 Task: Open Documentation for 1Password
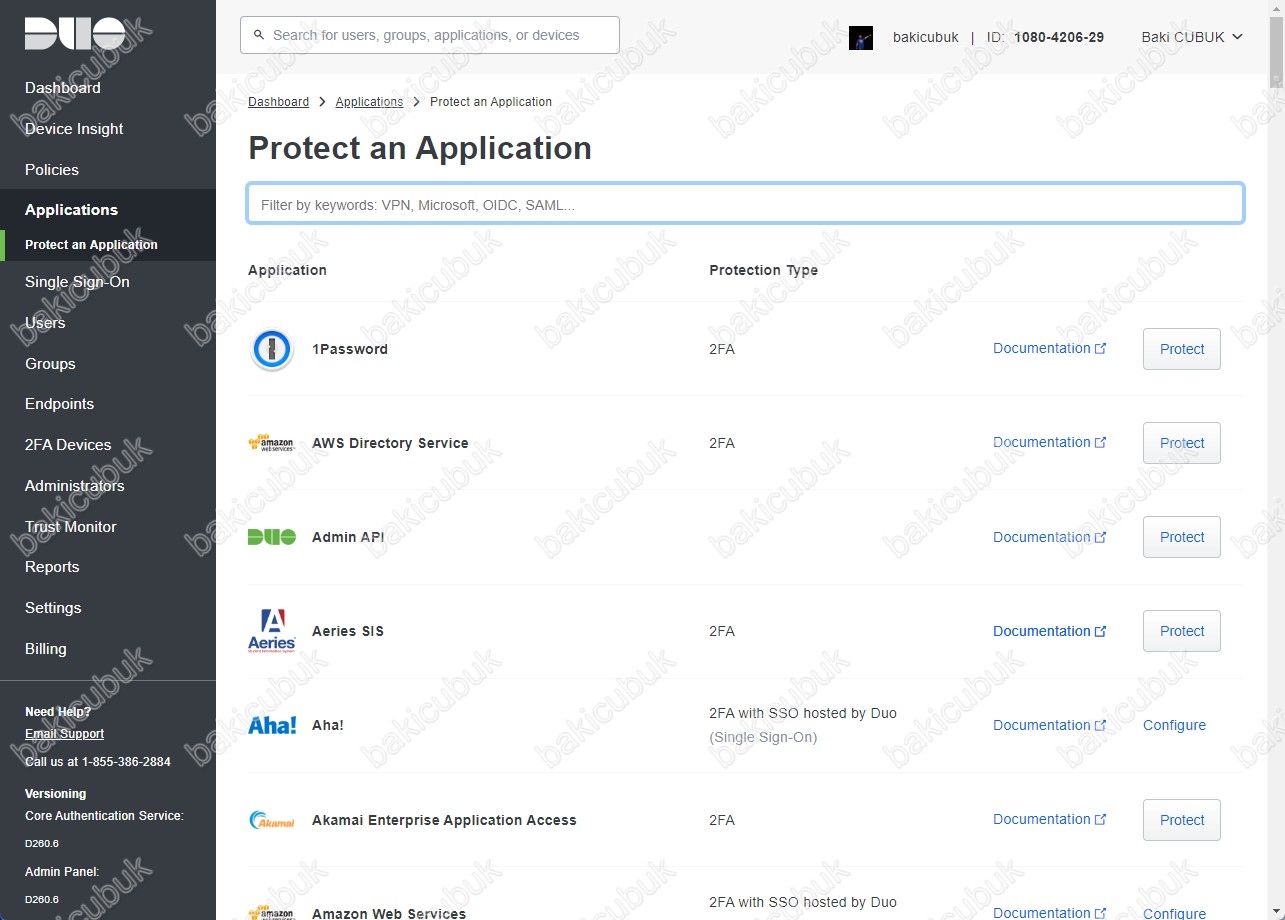click(x=1049, y=348)
